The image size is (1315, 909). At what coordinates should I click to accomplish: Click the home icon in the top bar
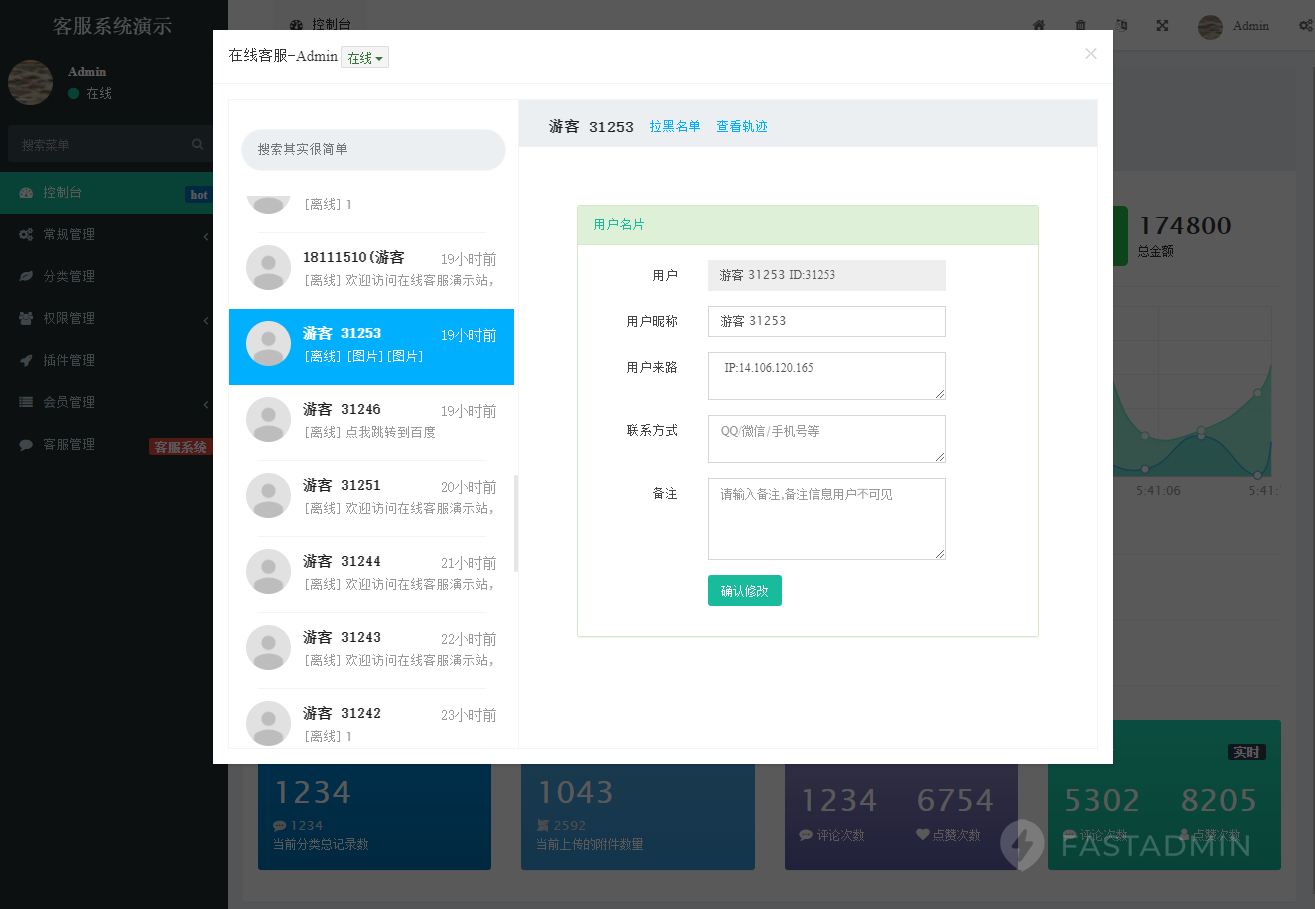point(1039,25)
